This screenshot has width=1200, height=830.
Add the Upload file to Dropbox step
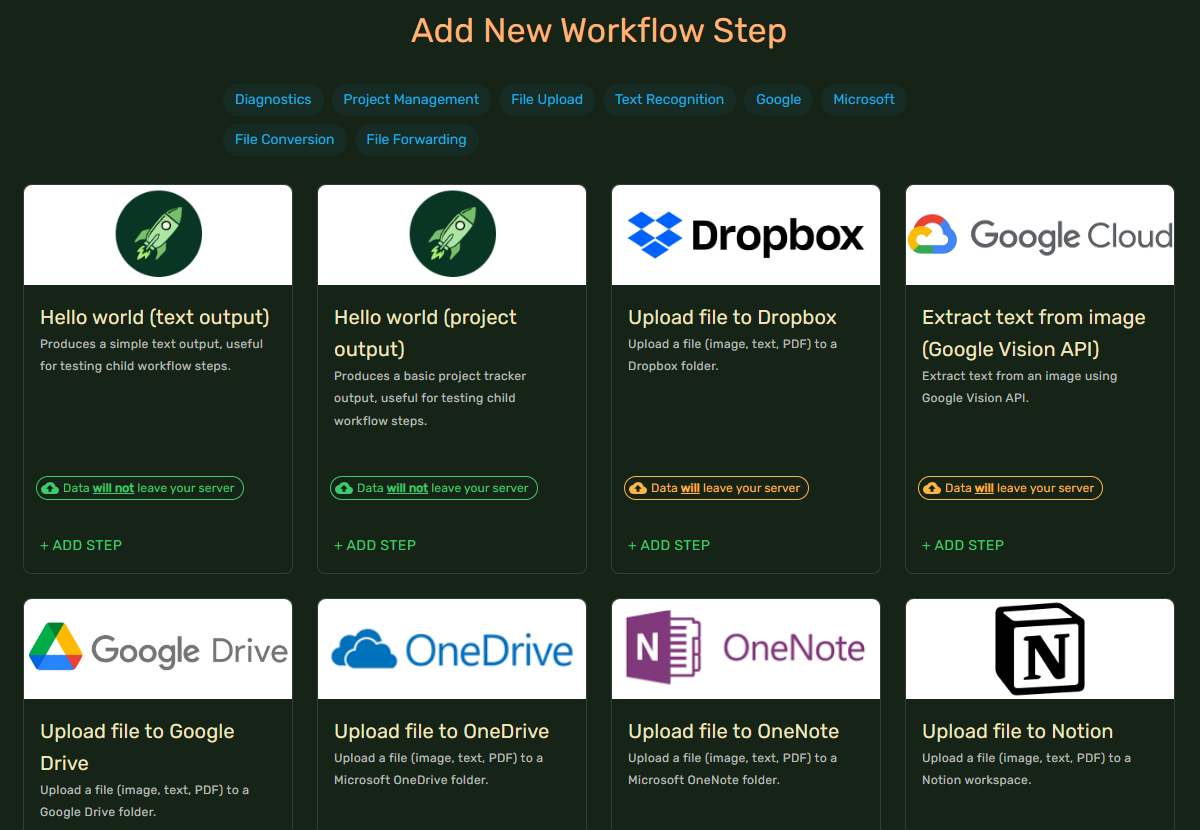[x=669, y=545]
